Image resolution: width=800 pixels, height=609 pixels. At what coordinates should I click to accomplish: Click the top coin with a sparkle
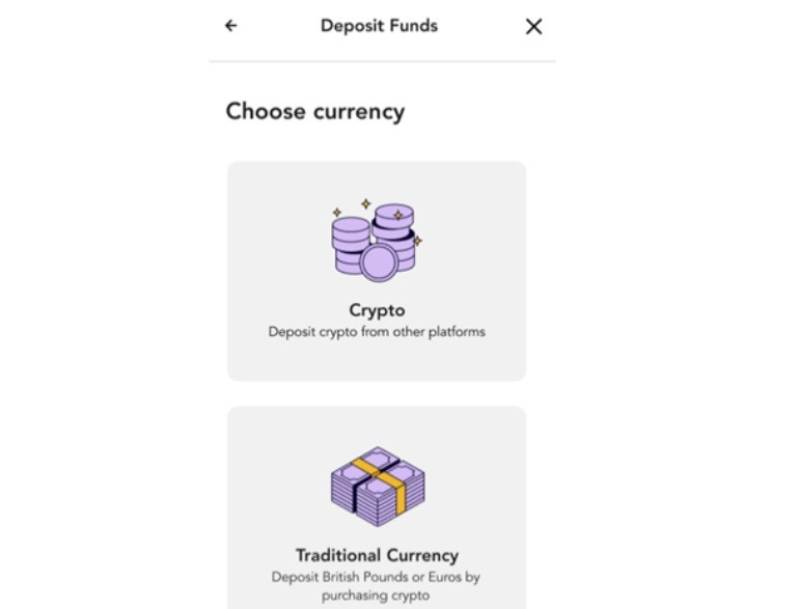tap(394, 214)
